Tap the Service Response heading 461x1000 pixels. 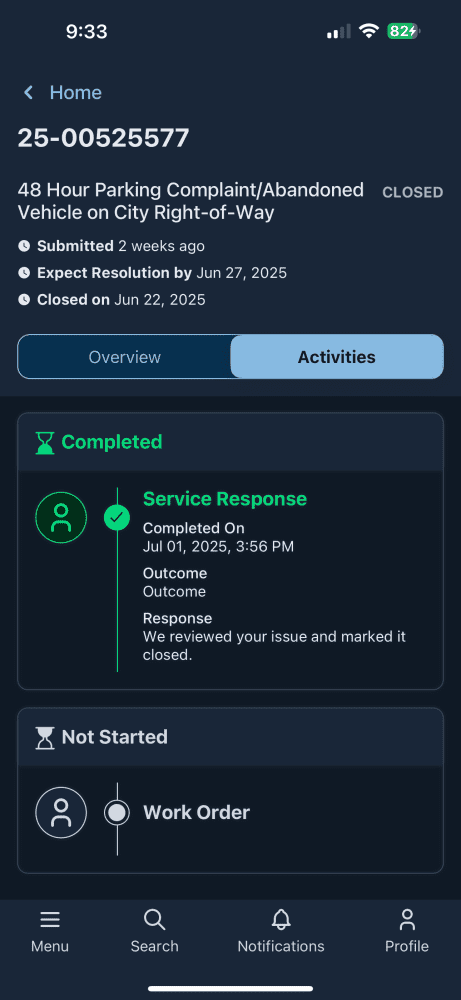(x=224, y=499)
